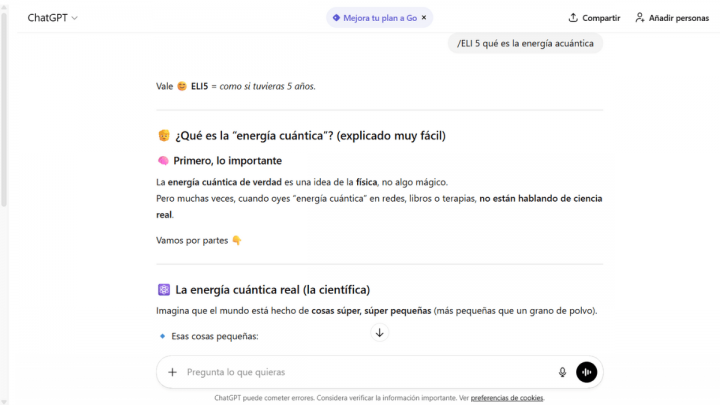Click the person-plus icon beside Añadir personas
The image size is (720, 405).
click(640, 17)
